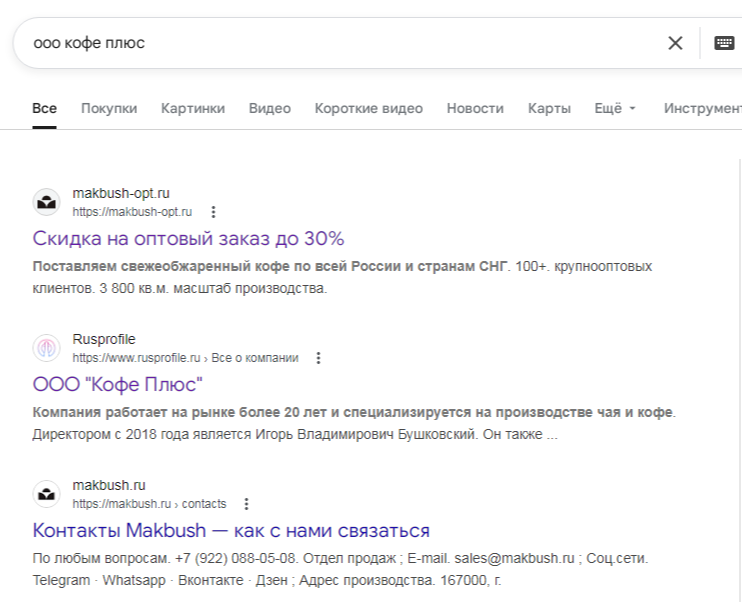Click the https://makbush.ru › contacts URL
This screenshot has height=602, width=742.
tap(149, 504)
